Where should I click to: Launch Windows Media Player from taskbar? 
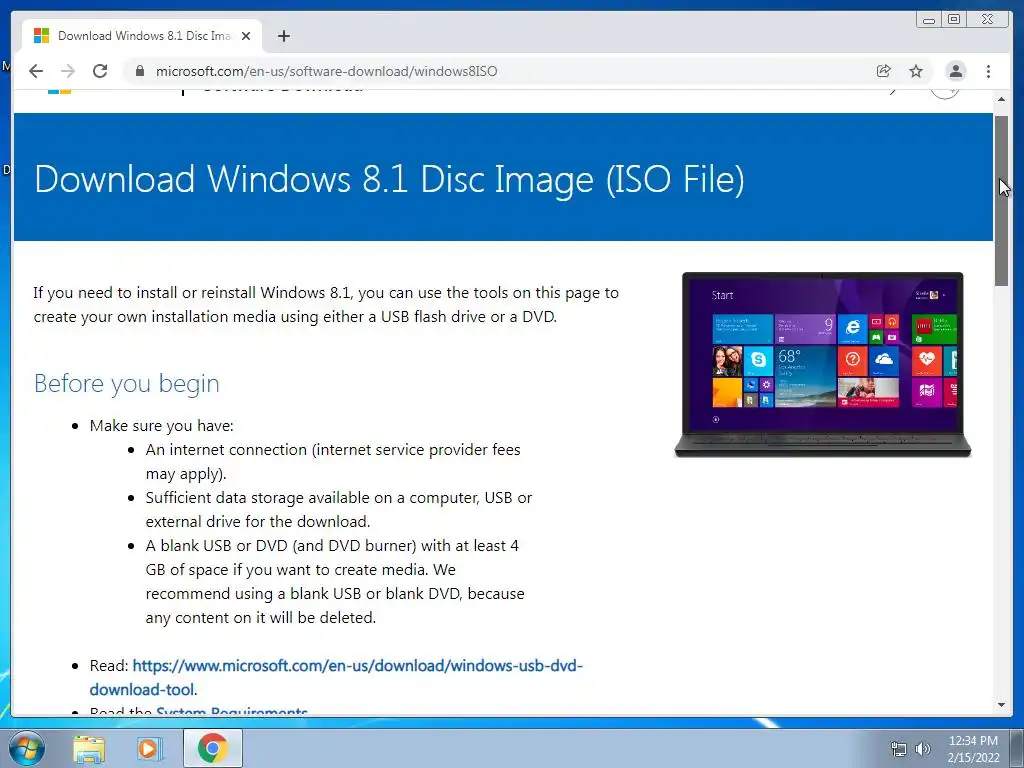(x=150, y=748)
